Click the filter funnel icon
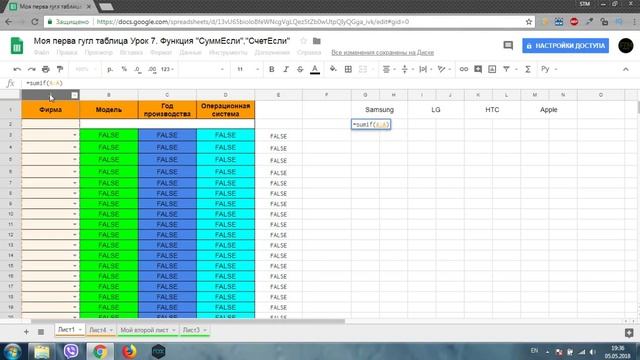Viewport: 640px width, 360px height. [x=507, y=69]
